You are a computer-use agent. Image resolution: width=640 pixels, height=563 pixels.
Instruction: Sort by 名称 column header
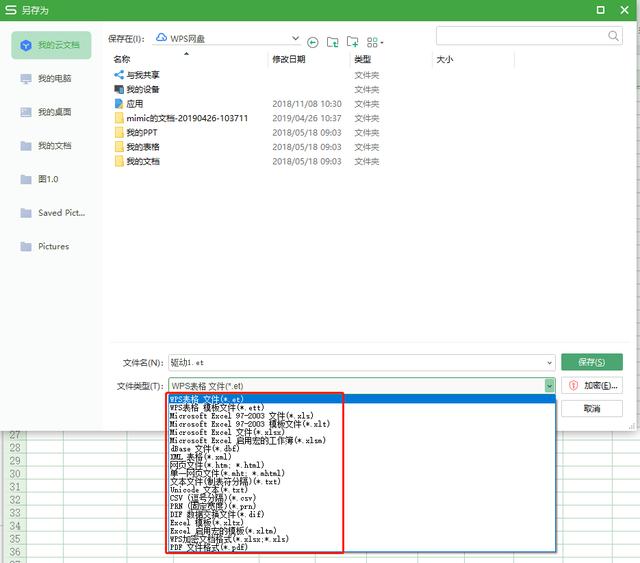[122, 59]
